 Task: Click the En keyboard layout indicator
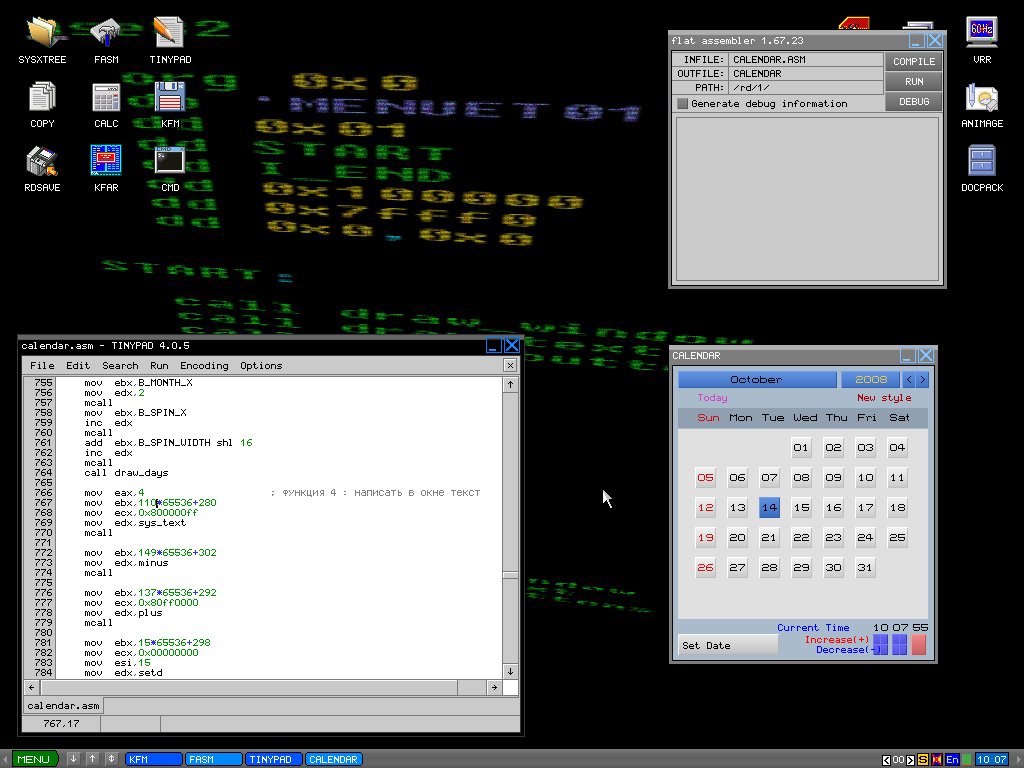(x=951, y=759)
